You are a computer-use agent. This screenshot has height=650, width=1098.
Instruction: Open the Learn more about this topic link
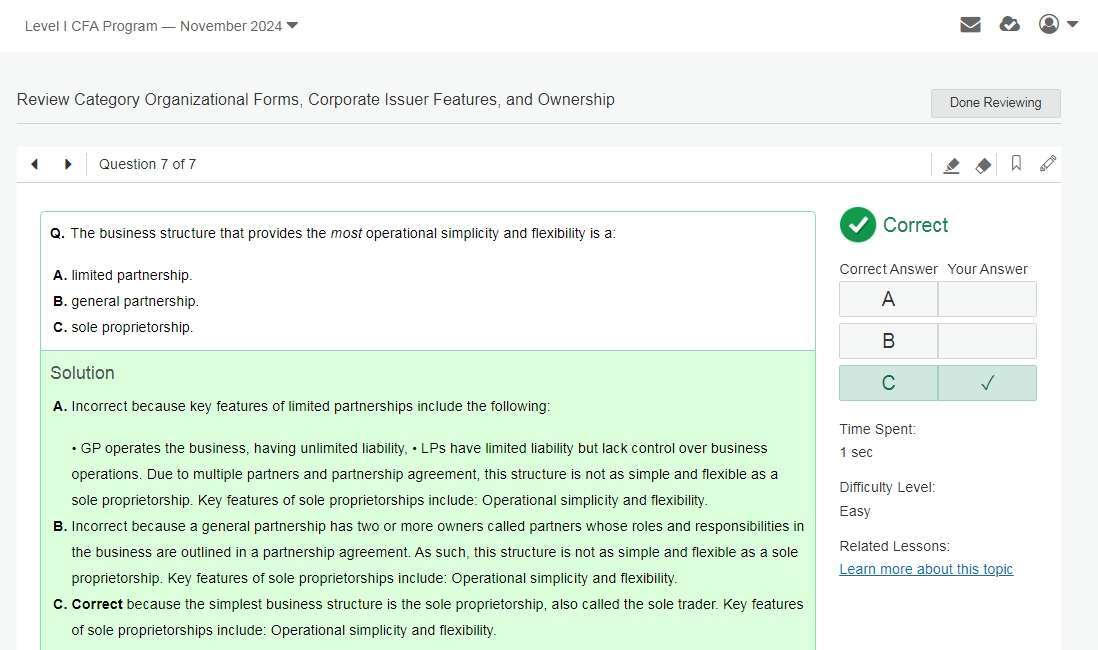(x=926, y=569)
